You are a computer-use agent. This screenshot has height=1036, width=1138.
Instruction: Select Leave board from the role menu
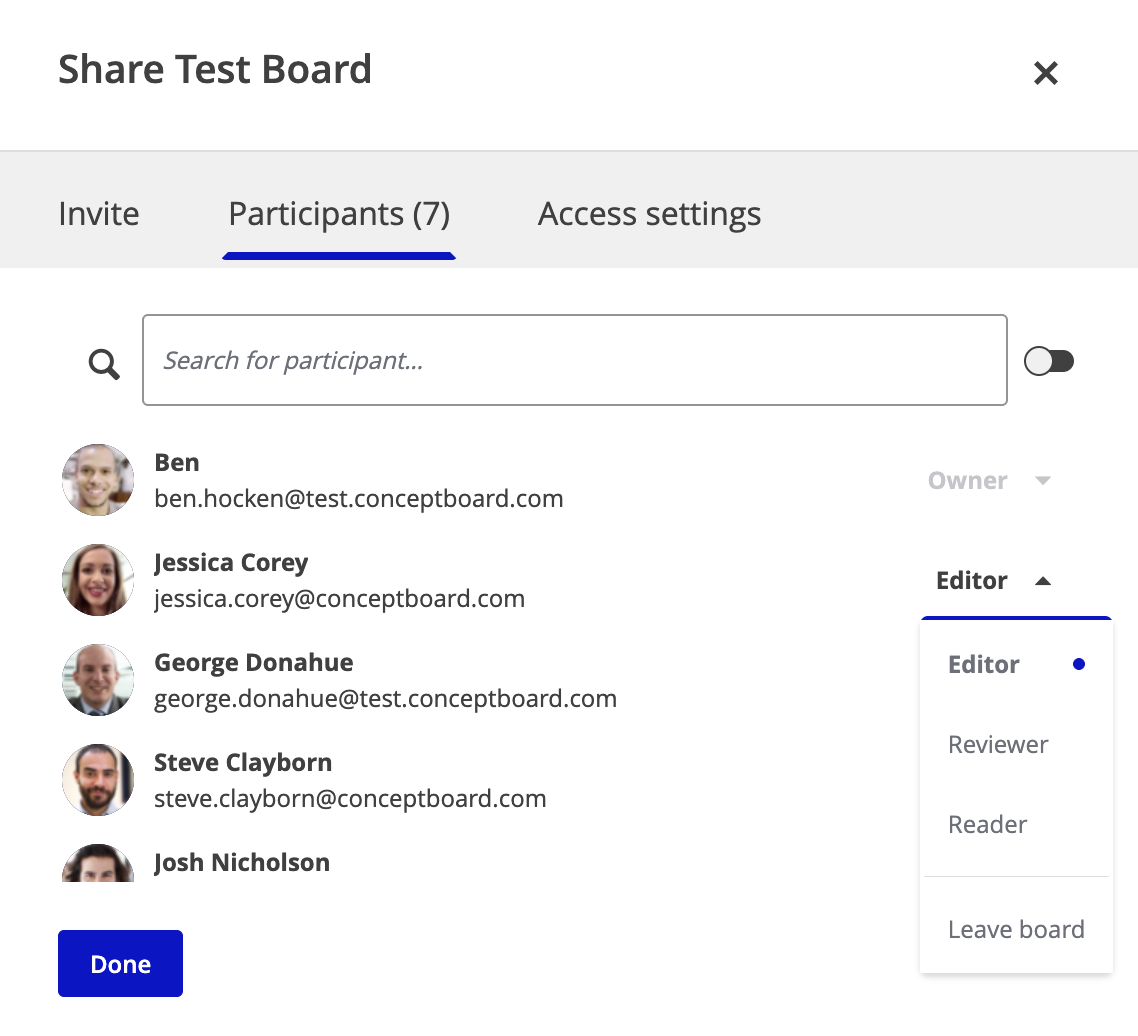pyautogui.click(x=1016, y=930)
